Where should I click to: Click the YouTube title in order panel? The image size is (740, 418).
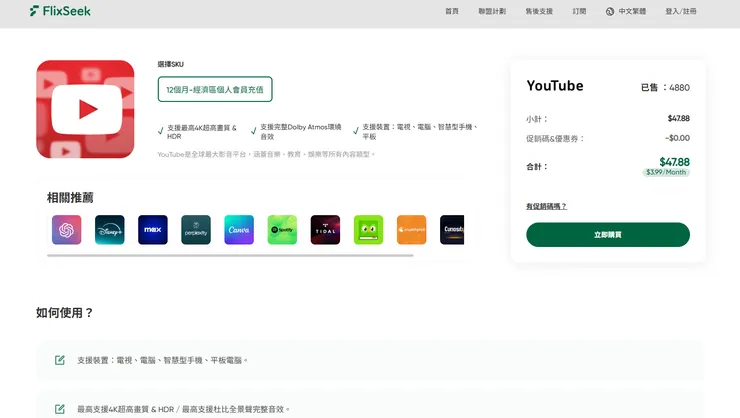coord(555,86)
